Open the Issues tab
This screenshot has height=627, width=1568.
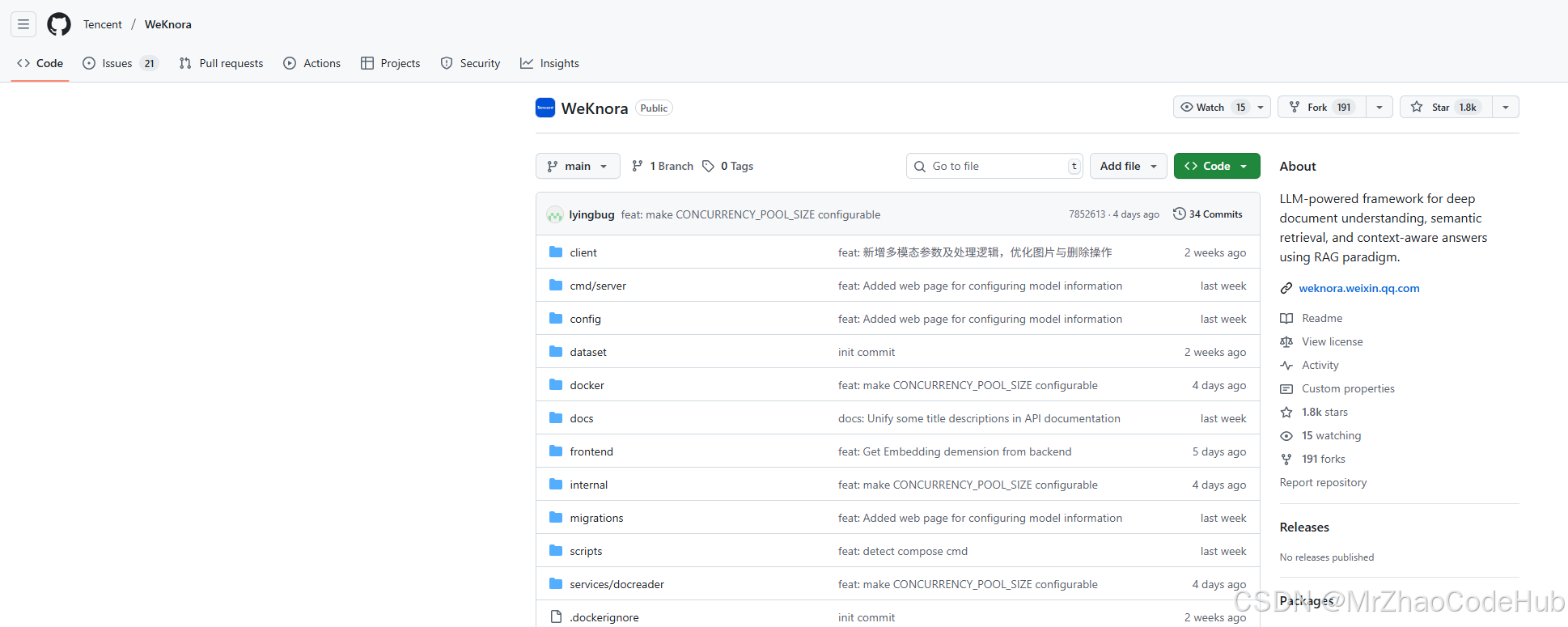coord(121,63)
